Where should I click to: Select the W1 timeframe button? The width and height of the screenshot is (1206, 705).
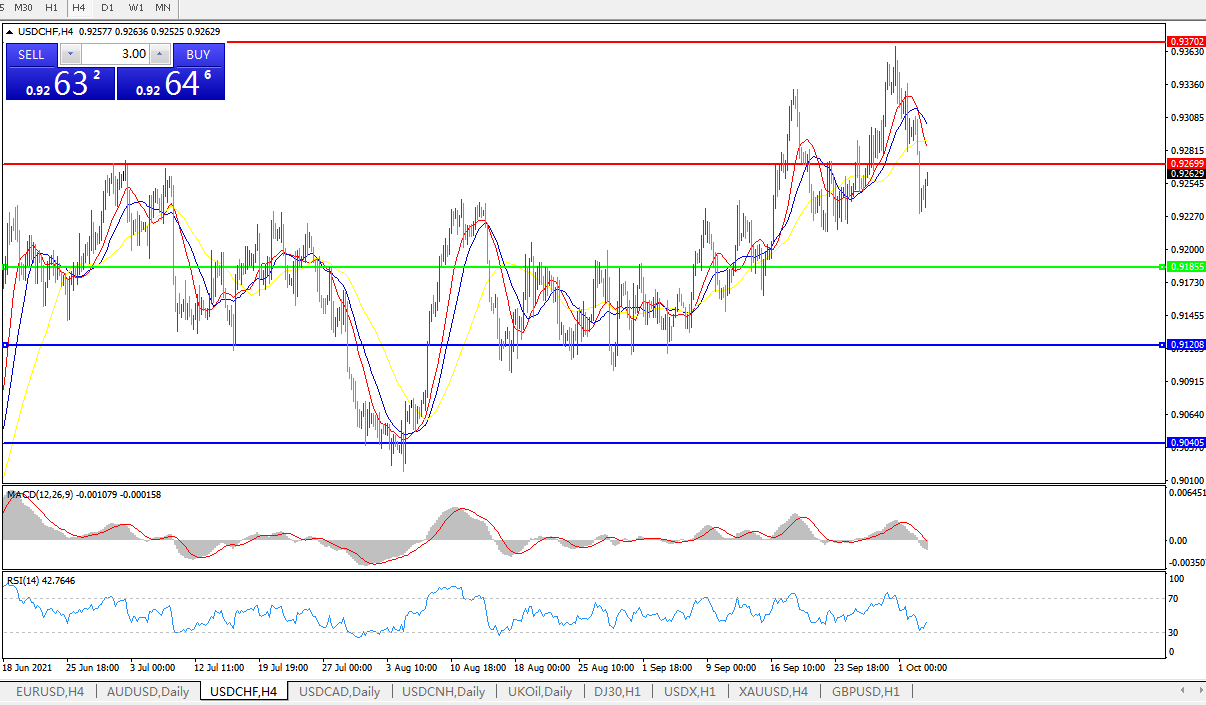(136, 7)
